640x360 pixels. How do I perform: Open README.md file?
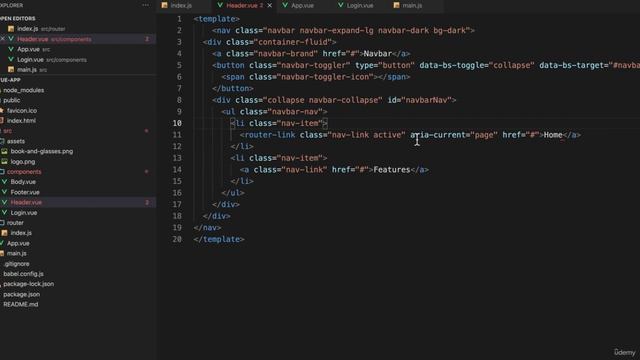pyautogui.click(x=21, y=304)
